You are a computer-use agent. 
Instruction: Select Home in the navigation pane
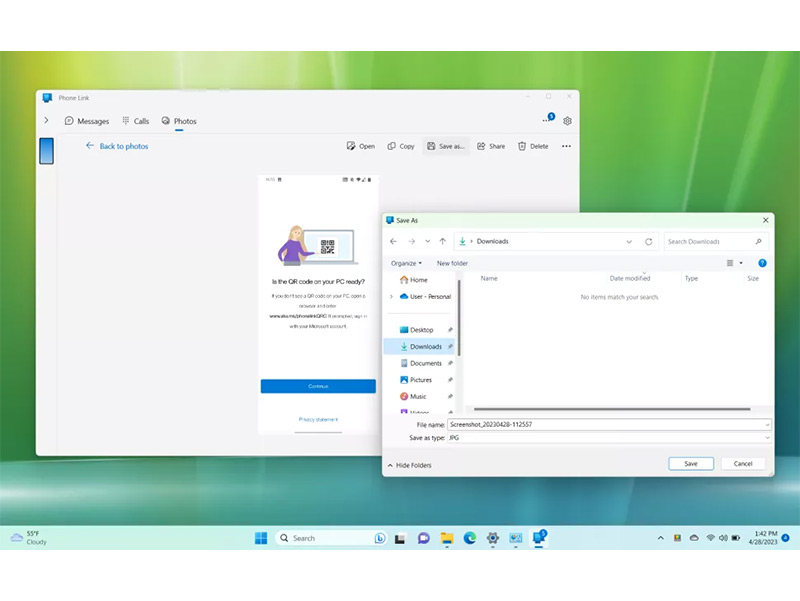point(414,280)
